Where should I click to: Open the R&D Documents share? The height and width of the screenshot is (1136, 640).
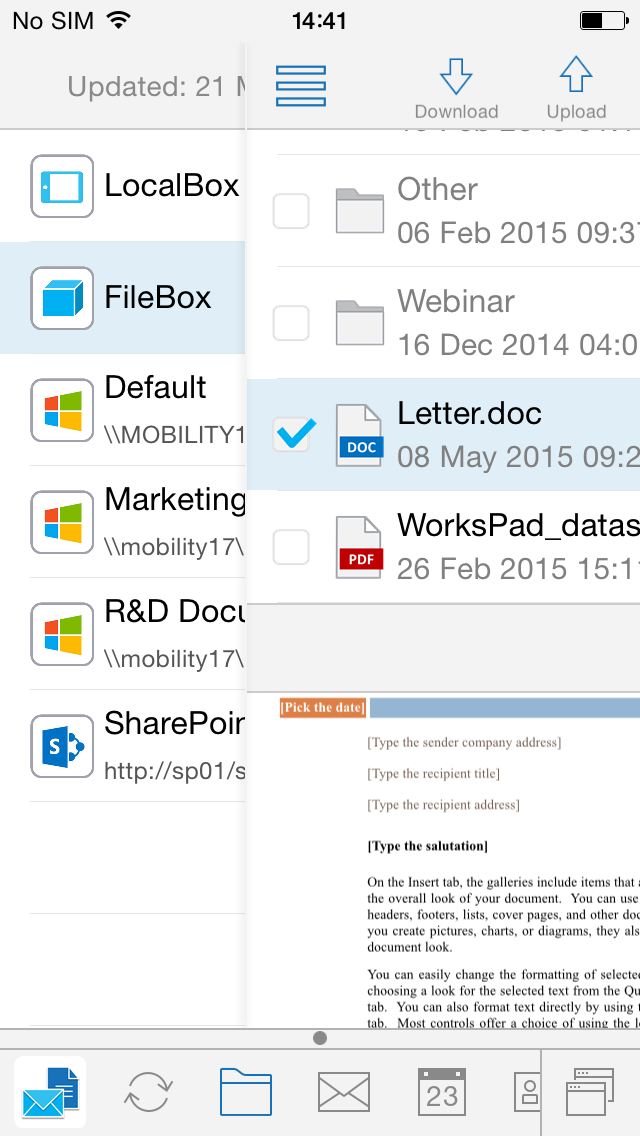click(123, 633)
